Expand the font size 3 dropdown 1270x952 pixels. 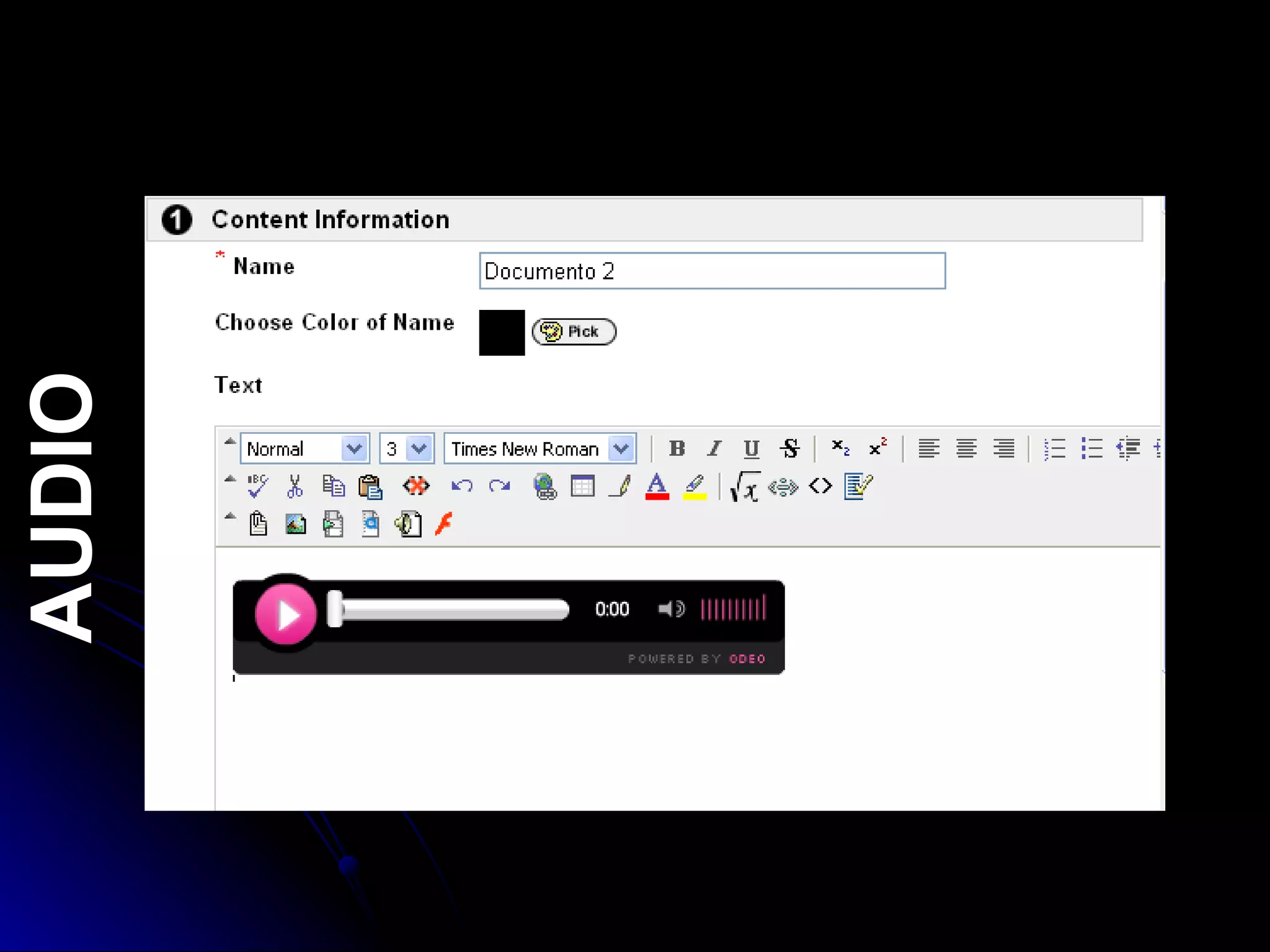(x=419, y=448)
